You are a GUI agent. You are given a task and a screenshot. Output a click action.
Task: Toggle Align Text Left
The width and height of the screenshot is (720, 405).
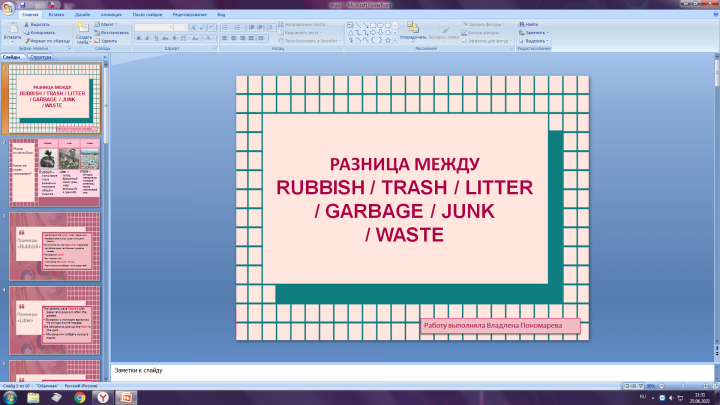click(225, 38)
